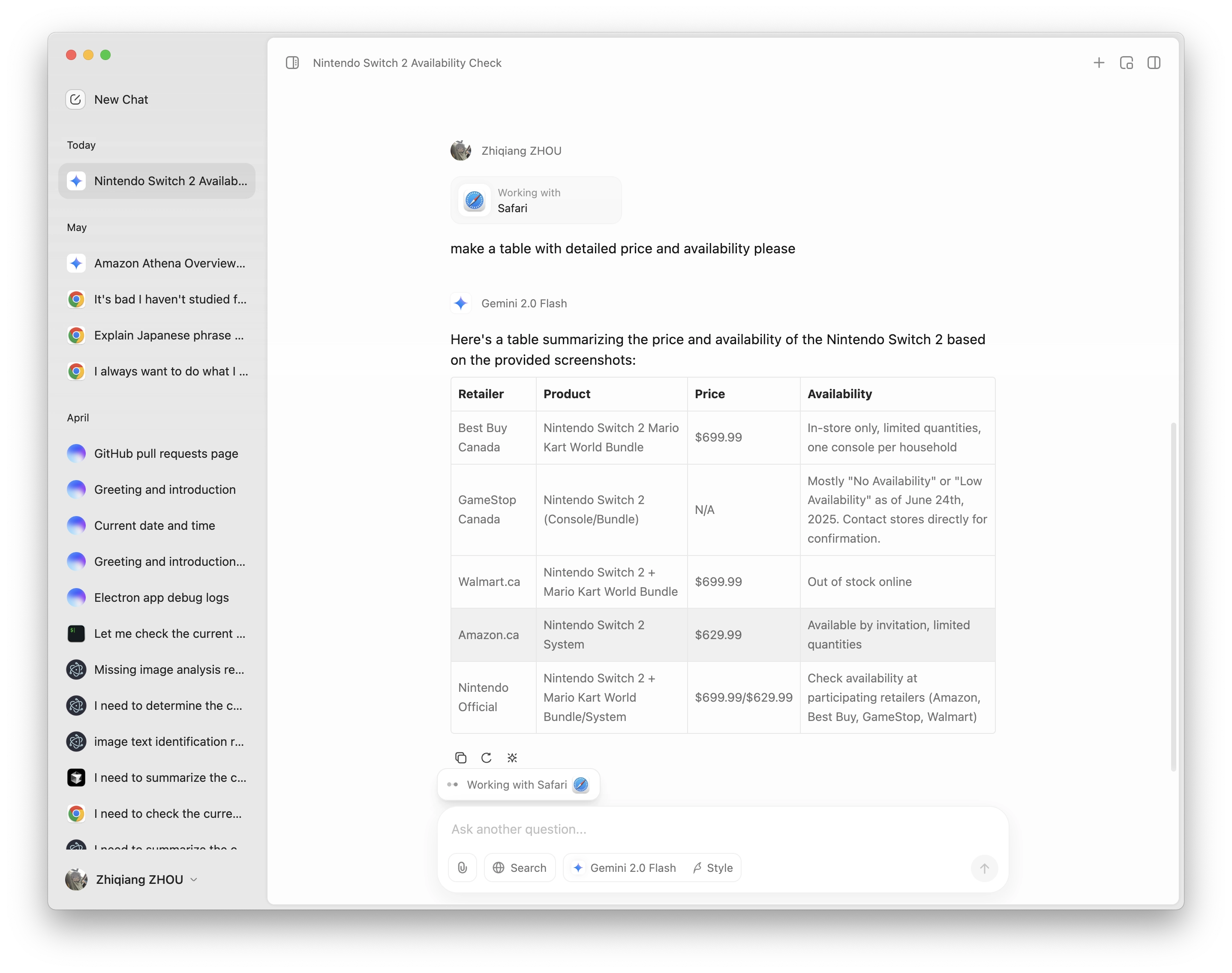Click the Best Buy Canada table cell
The width and height of the screenshot is (1232, 973).
tap(493, 438)
